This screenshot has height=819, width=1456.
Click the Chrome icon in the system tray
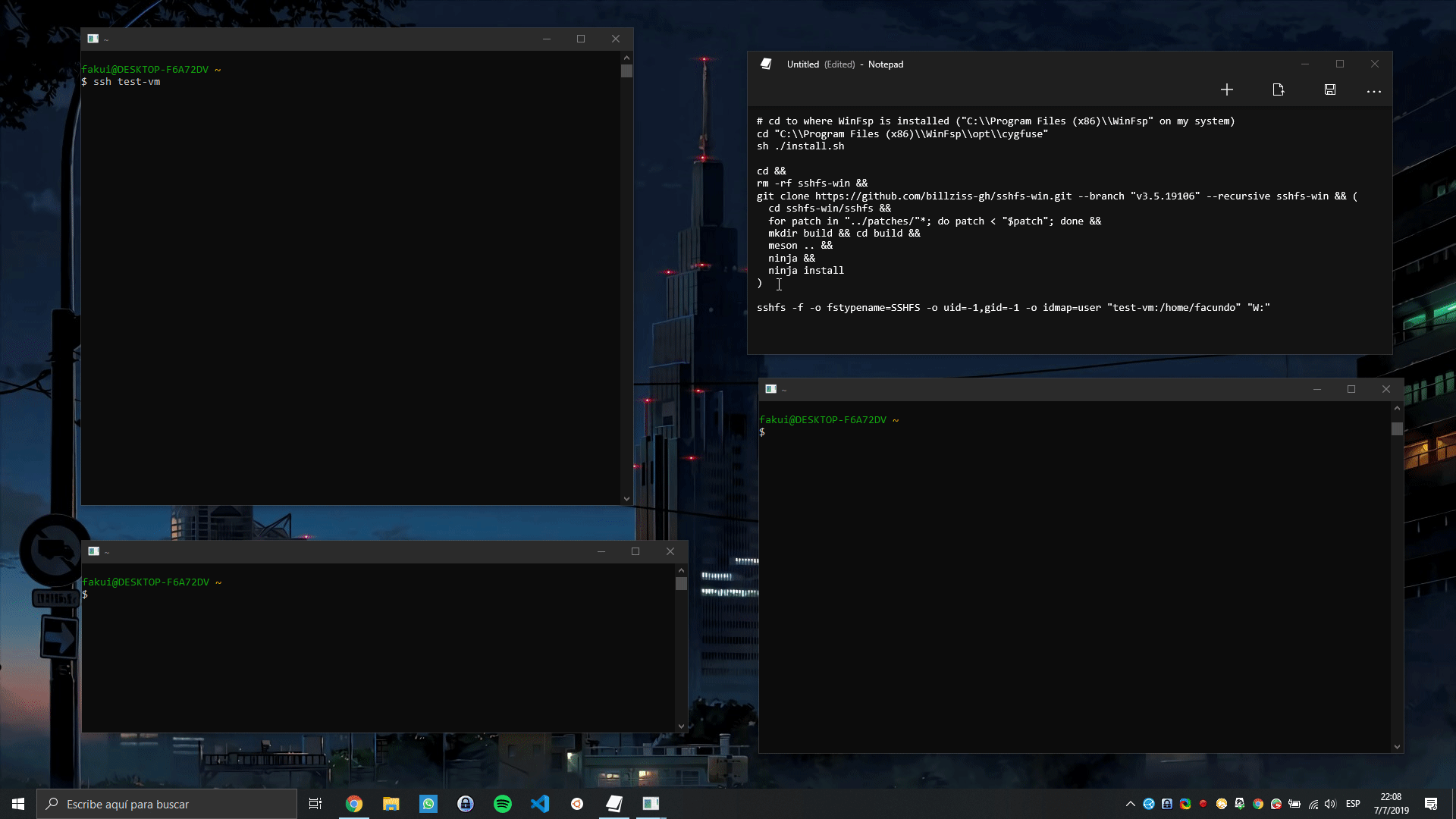tap(1258, 804)
